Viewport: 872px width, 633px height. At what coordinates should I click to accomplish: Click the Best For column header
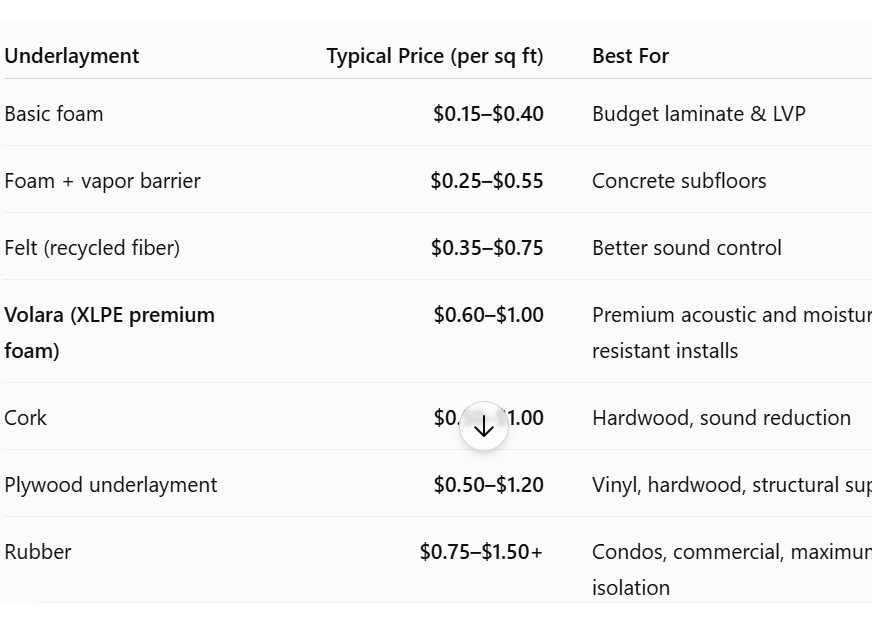coord(630,56)
